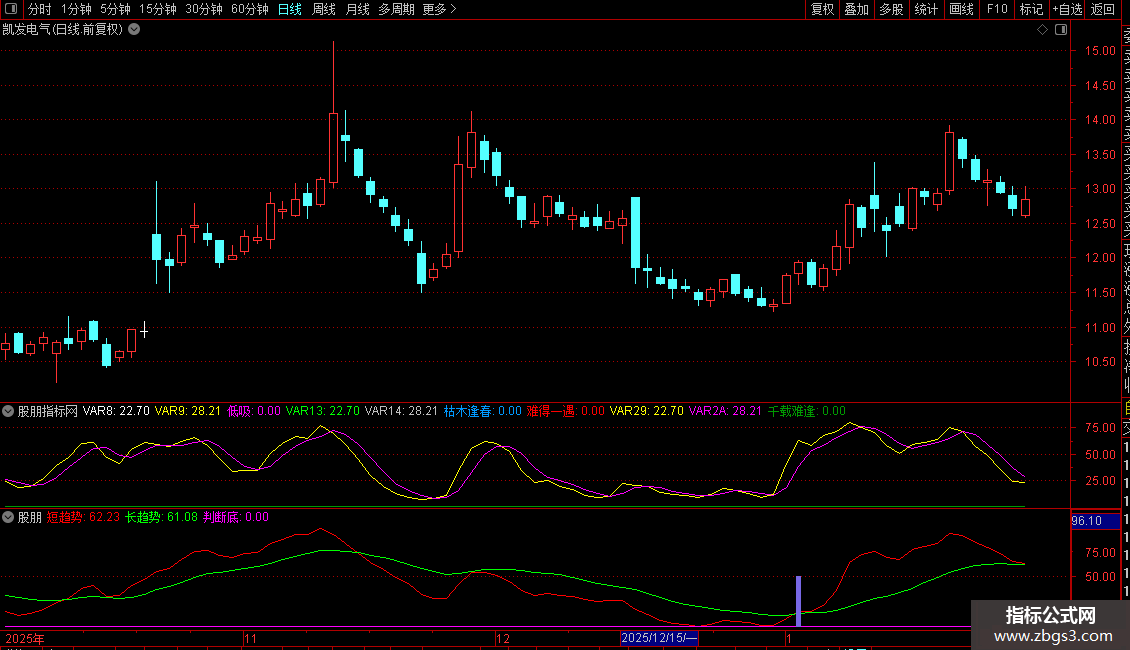Expand the 股朋 indicator dropdown arrow
This screenshot has height=650, width=1130.
8,518
